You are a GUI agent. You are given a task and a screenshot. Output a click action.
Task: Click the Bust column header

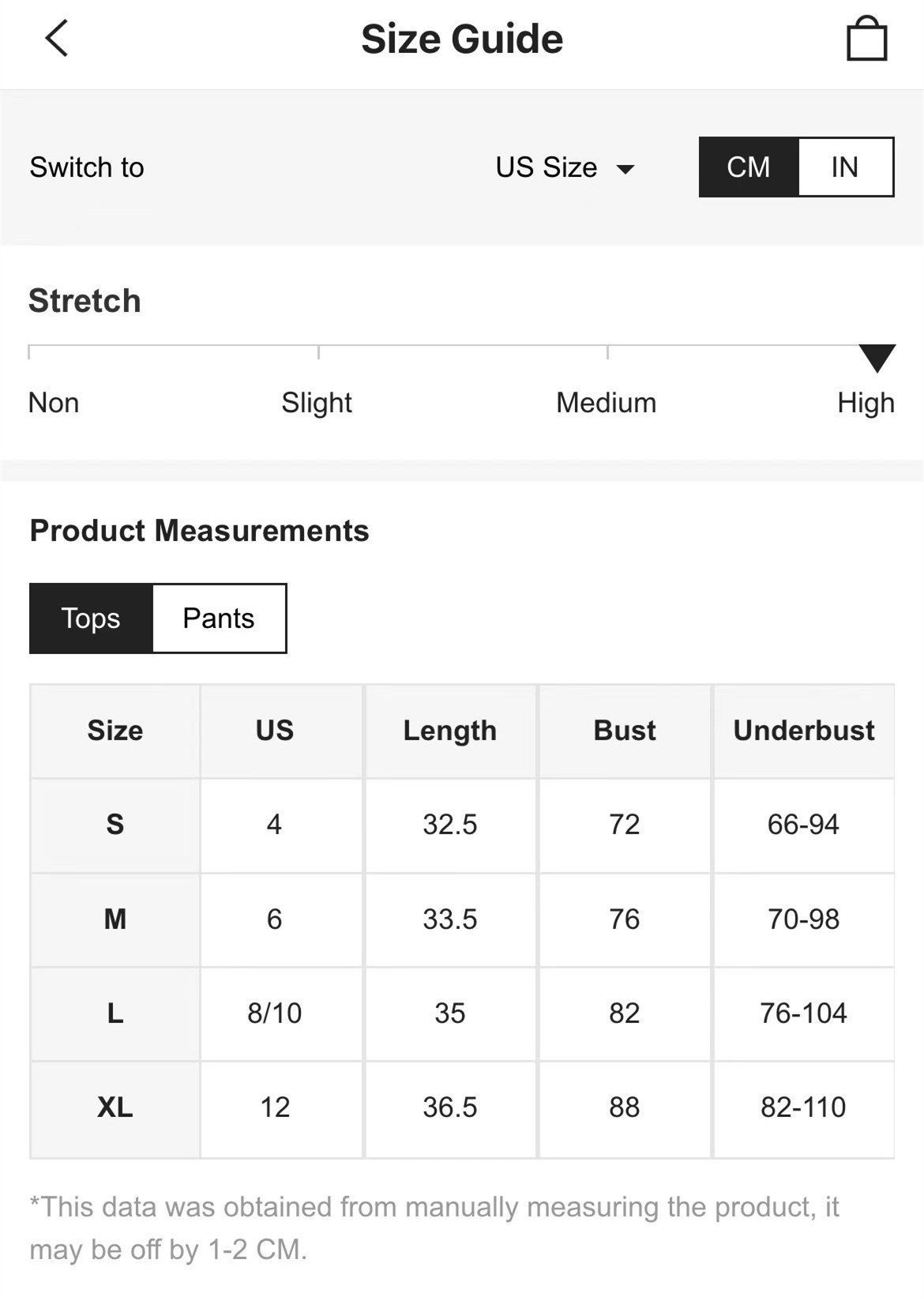click(625, 731)
